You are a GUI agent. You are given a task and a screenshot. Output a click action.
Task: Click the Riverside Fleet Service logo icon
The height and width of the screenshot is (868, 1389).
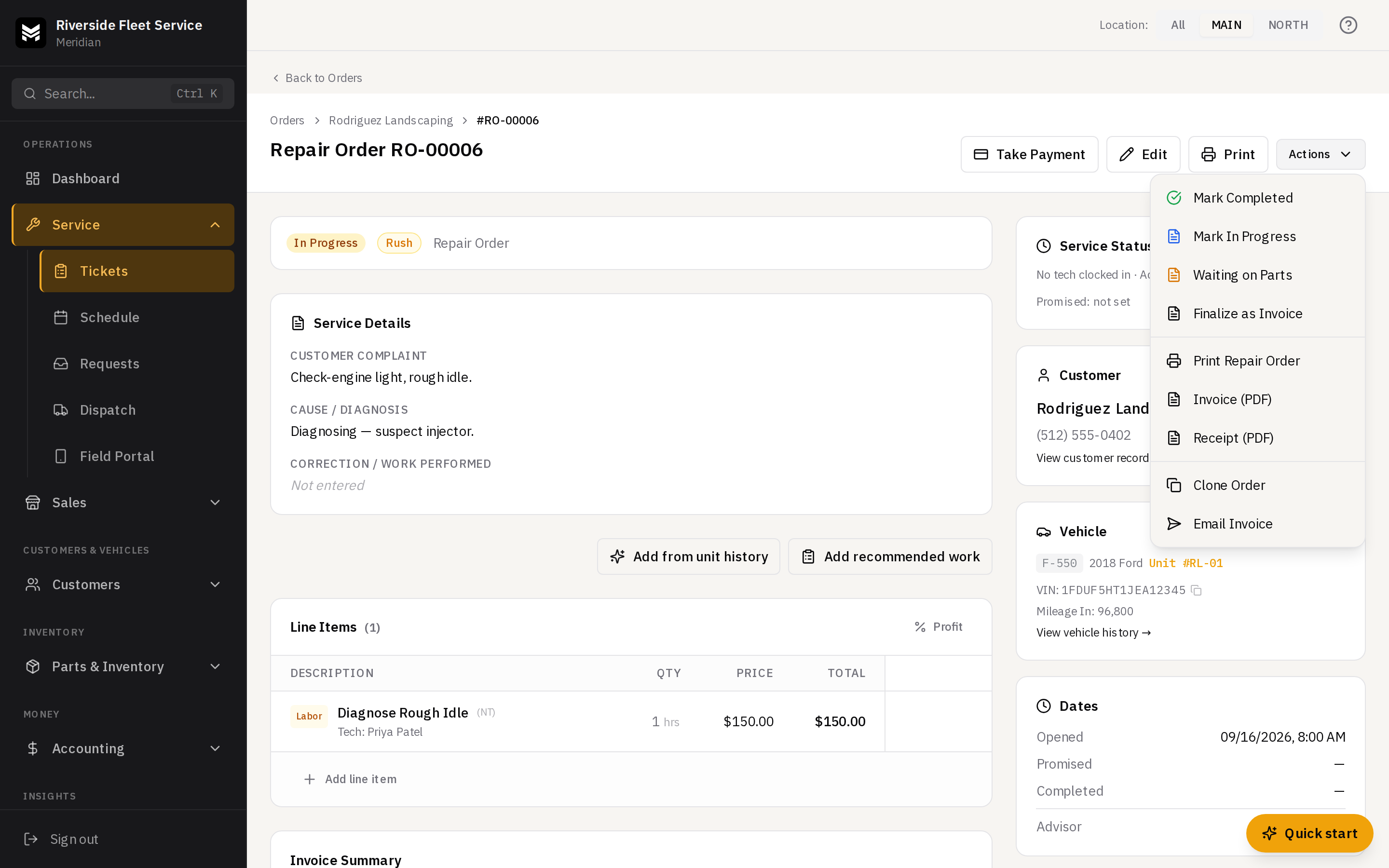pos(30,33)
